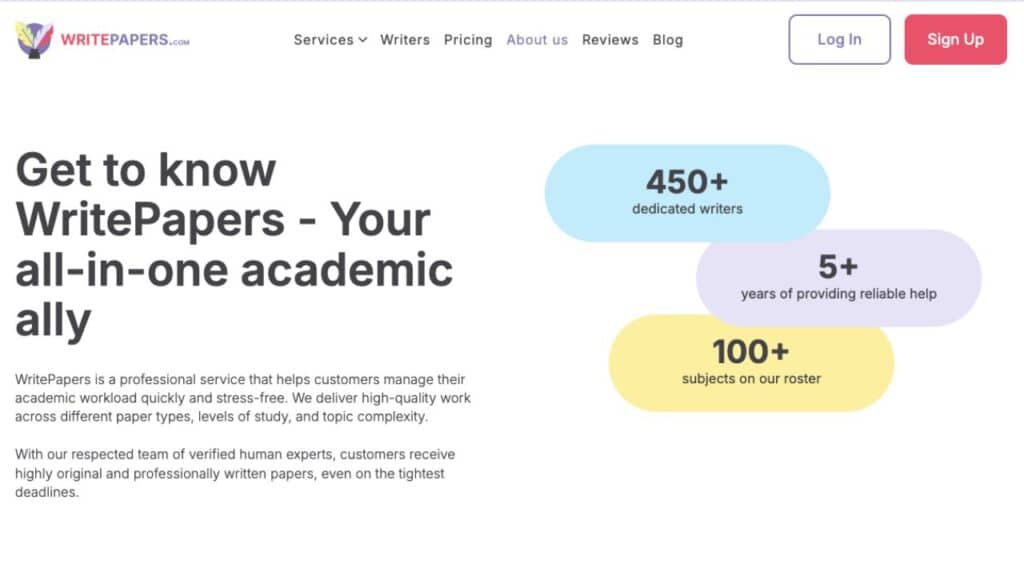Screen dimensions: 1024x576
Task: Open the Blog link in the header
Action: [668, 40]
